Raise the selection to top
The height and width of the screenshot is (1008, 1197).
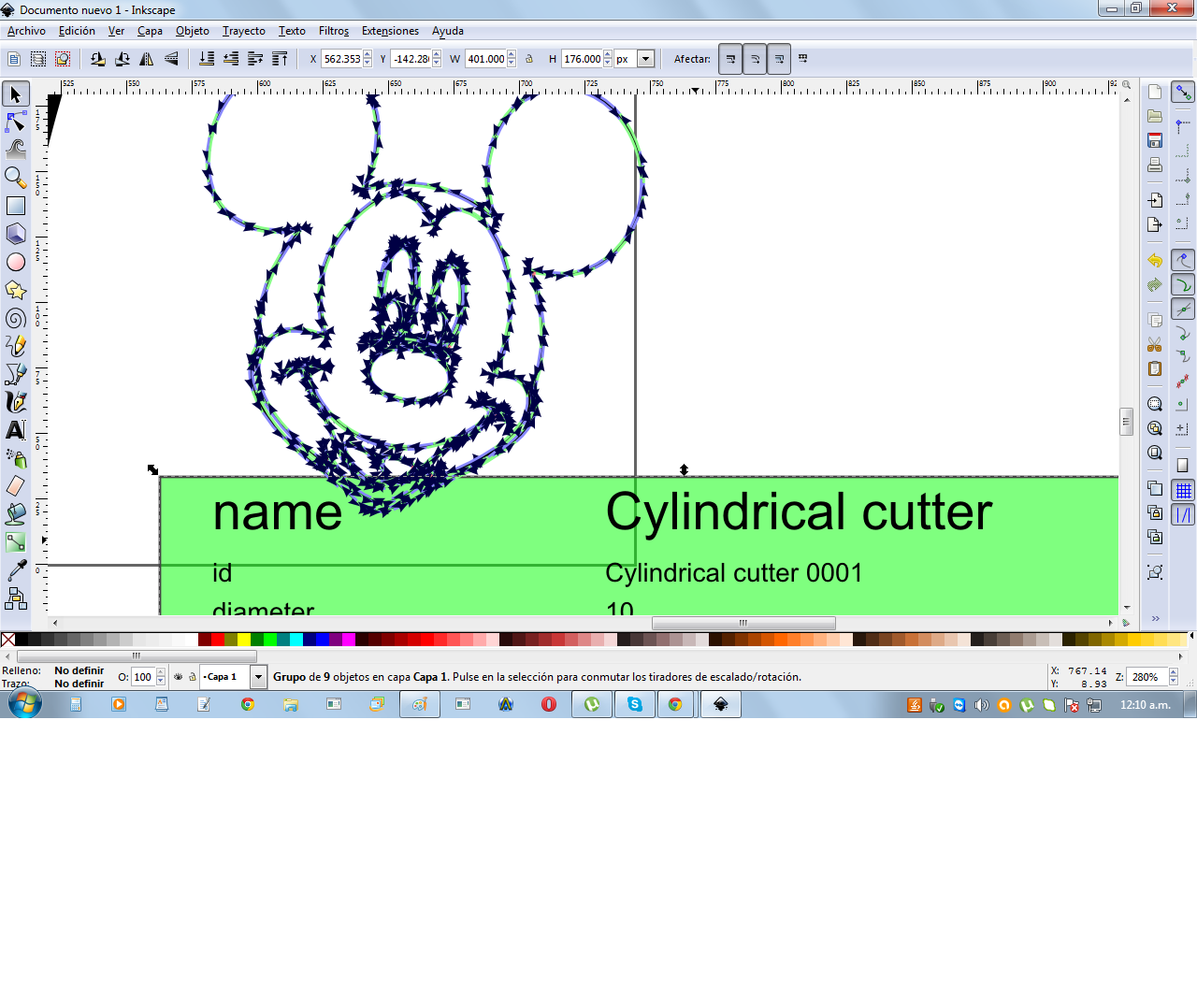click(280, 59)
